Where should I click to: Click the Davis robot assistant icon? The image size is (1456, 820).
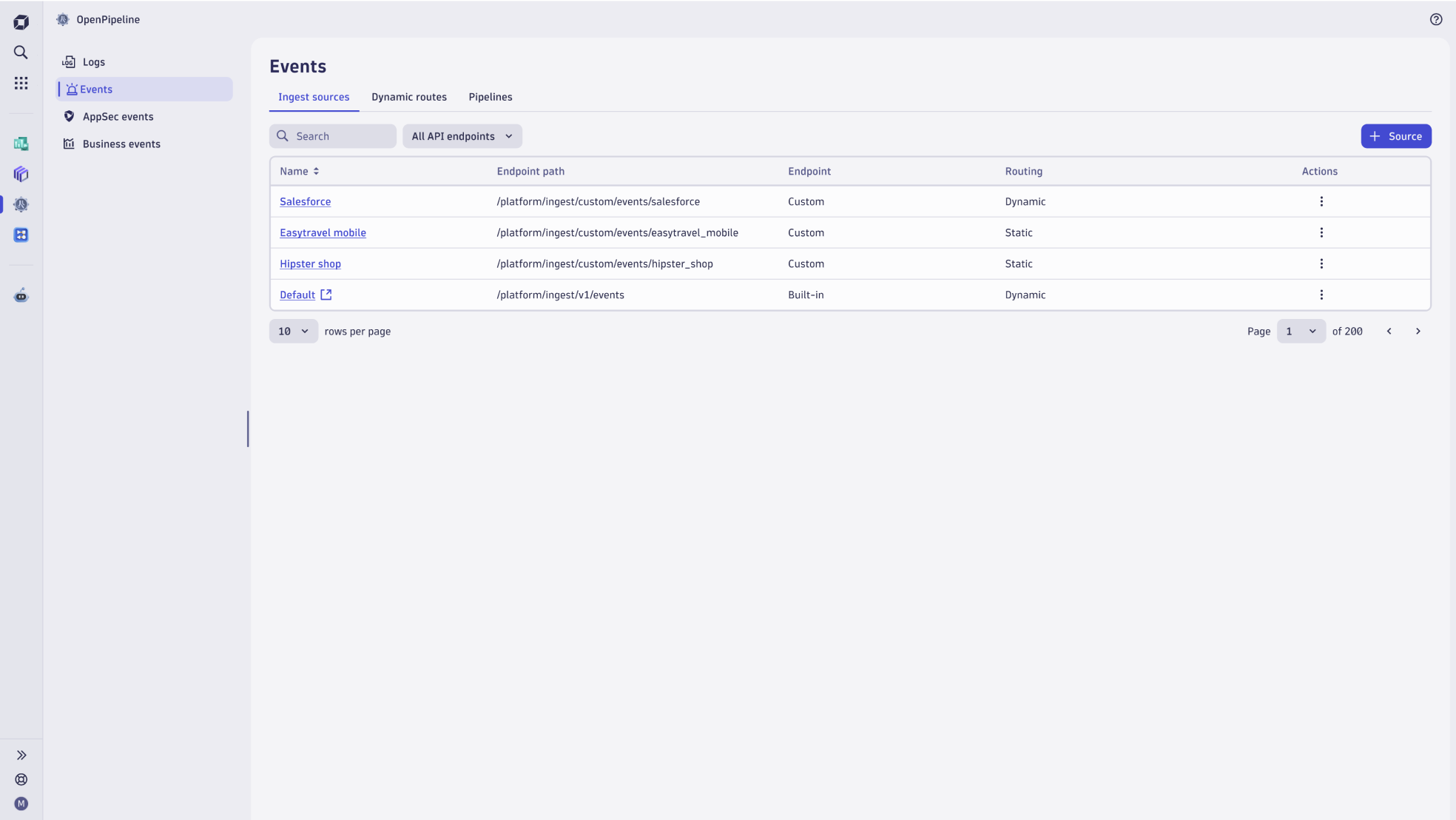pos(21,296)
